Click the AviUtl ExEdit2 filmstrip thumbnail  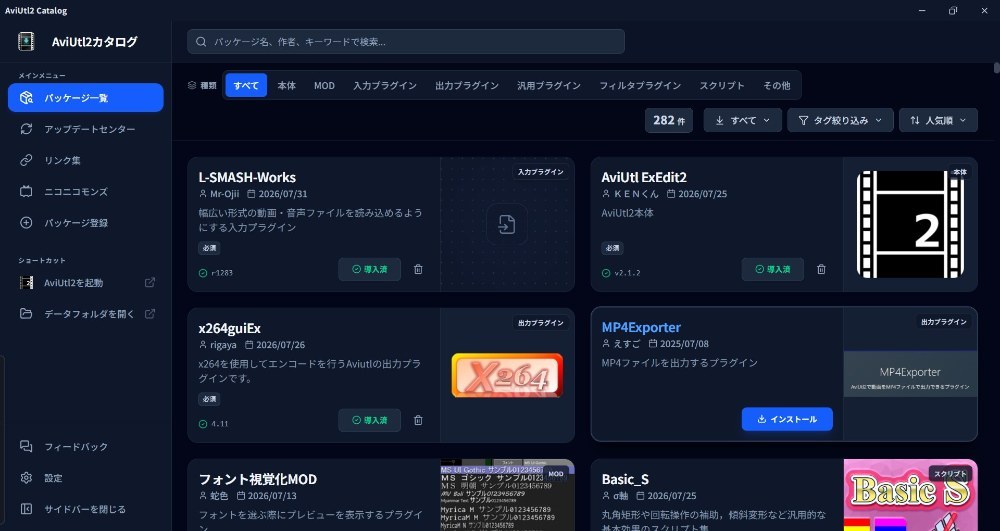coord(910,224)
